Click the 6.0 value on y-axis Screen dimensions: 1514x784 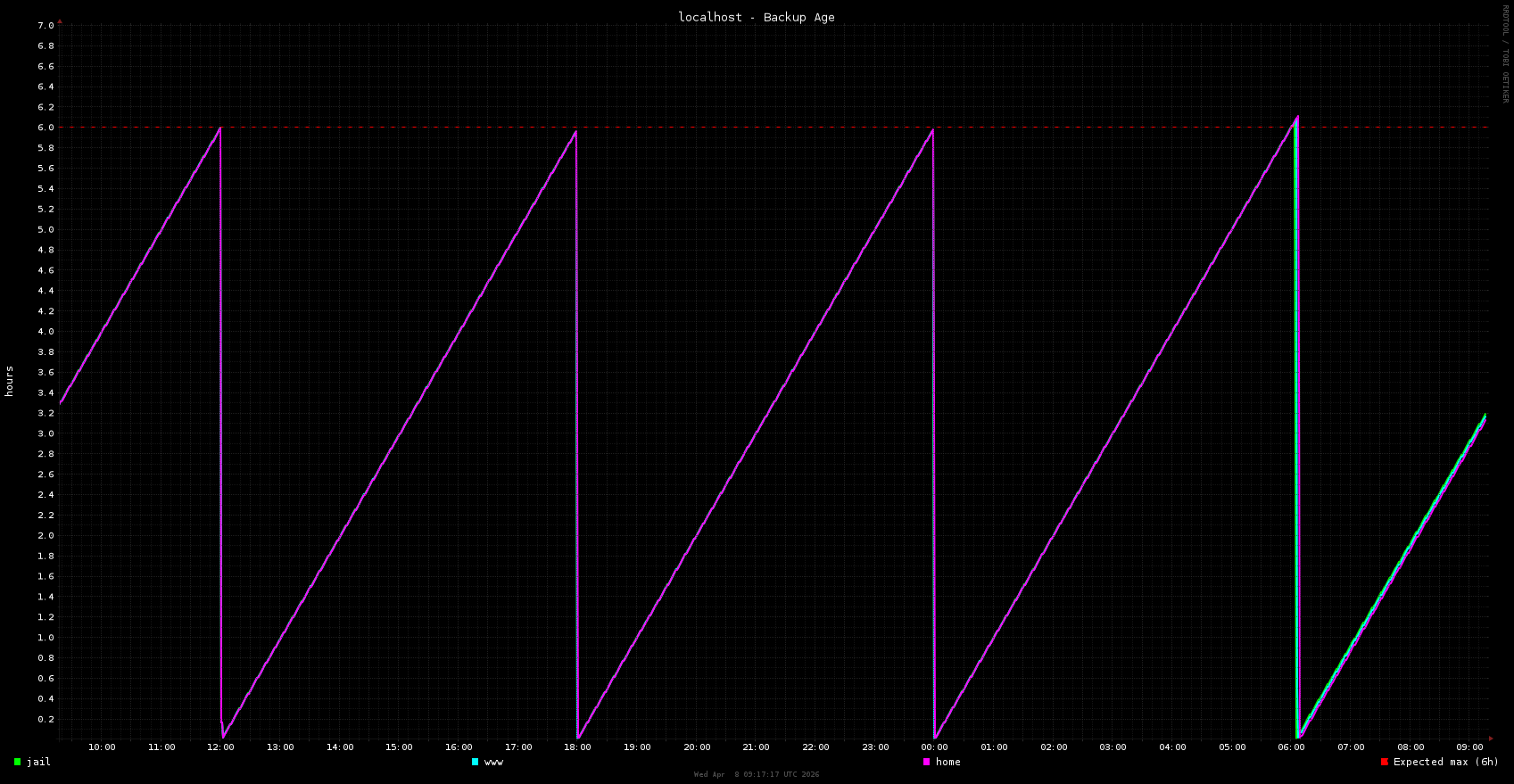[x=46, y=128]
